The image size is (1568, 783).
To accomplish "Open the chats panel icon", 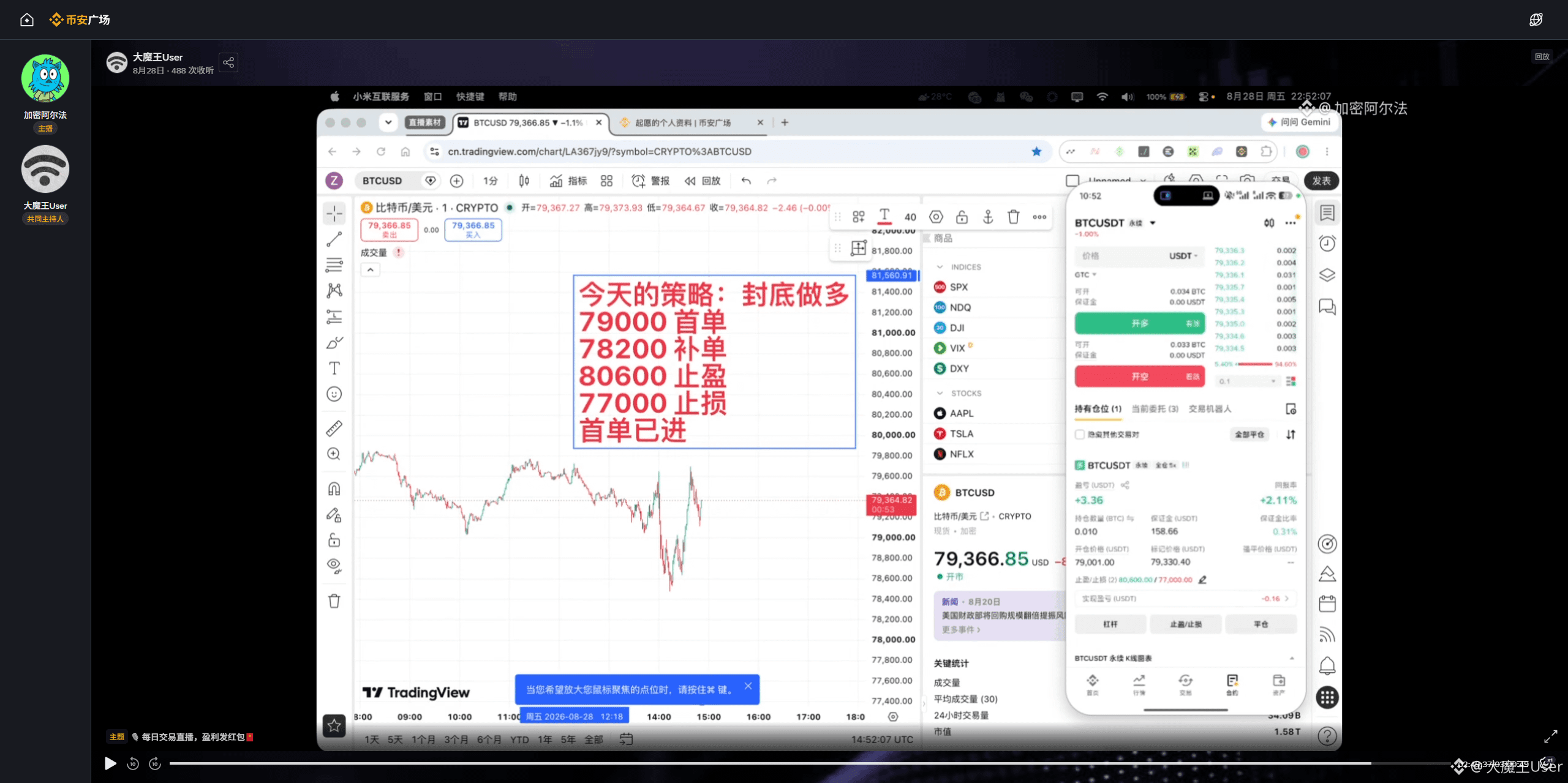I will tap(1327, 306).
